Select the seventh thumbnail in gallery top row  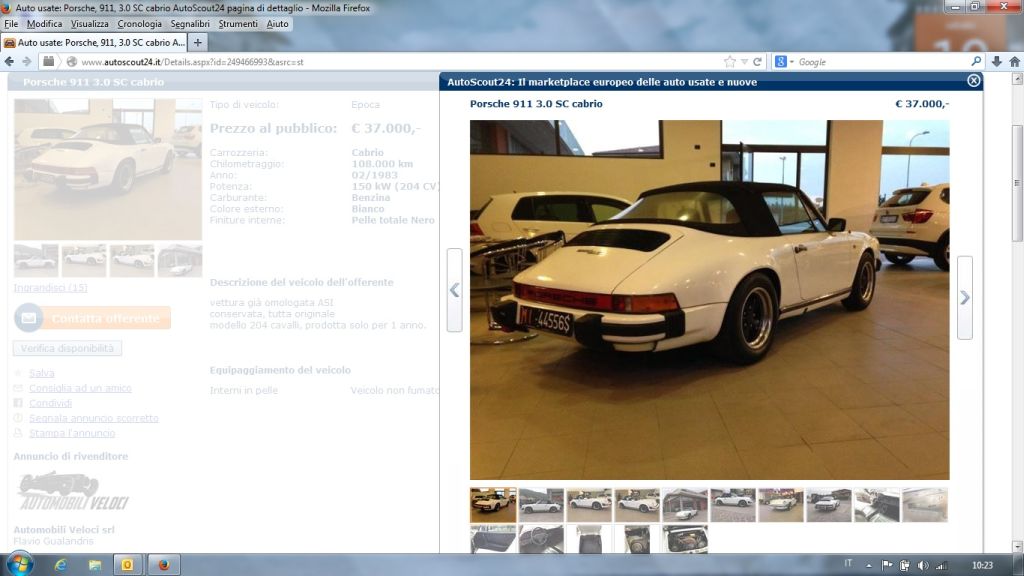coord(781,505)
